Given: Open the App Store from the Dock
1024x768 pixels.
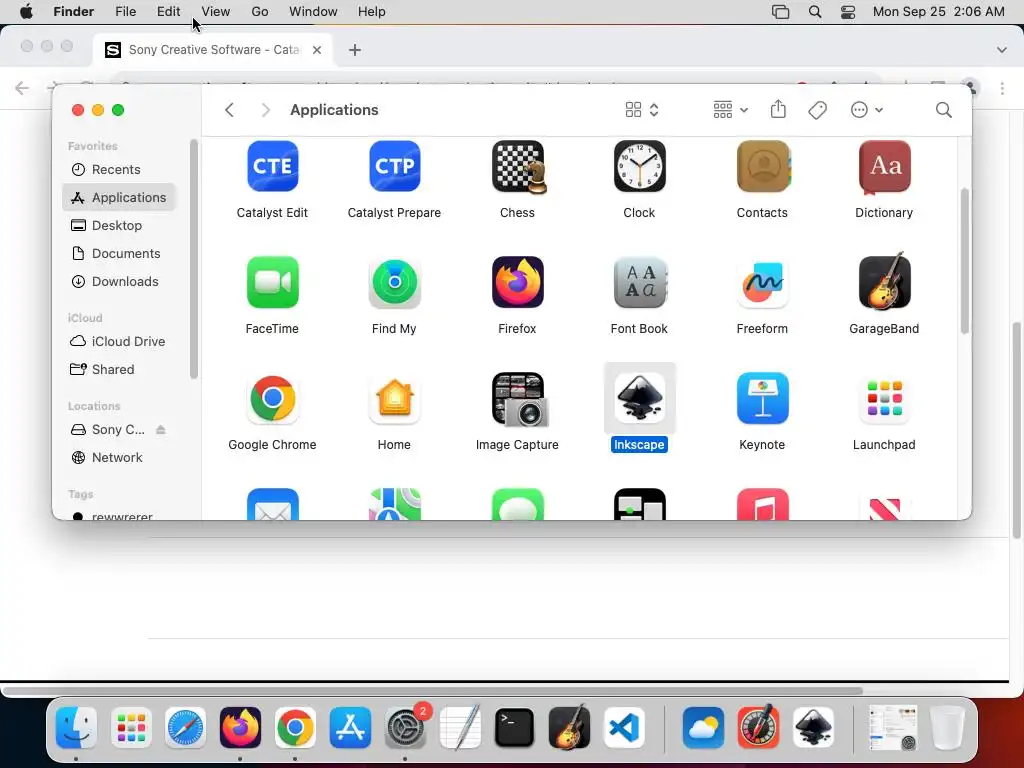Looking at the screenshot, I should pos(350,727).
